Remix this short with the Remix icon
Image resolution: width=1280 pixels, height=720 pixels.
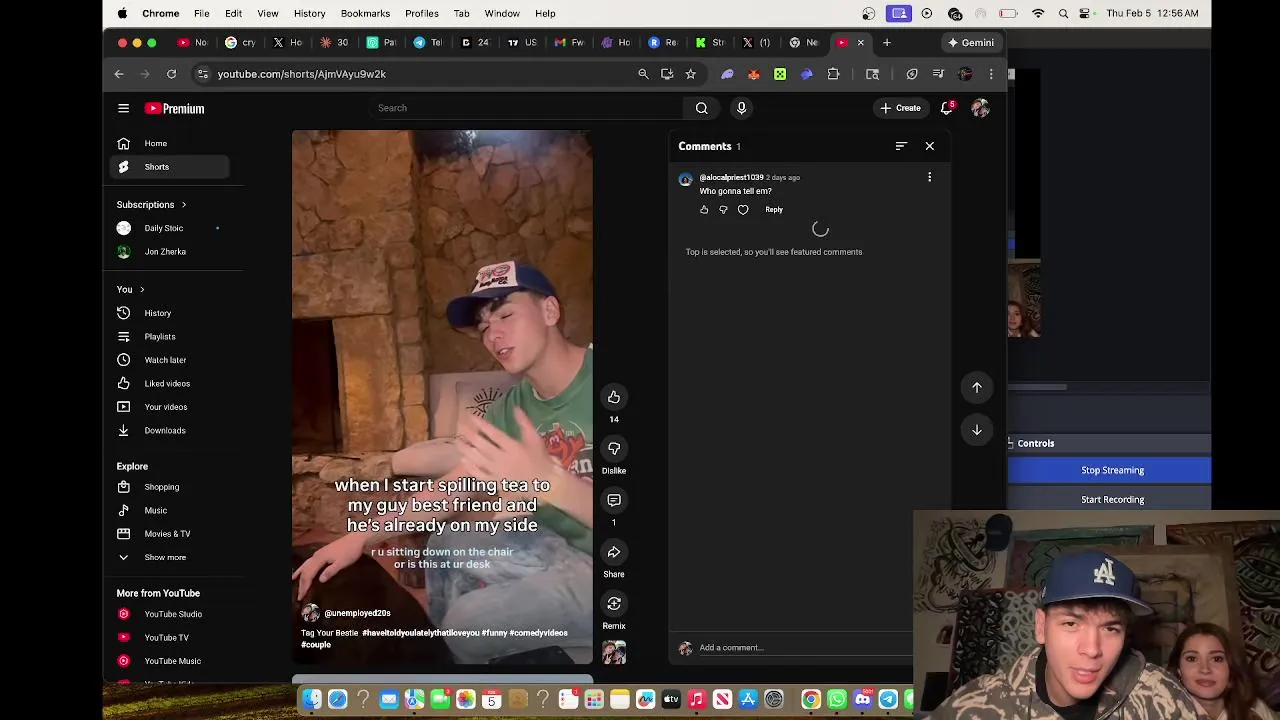point(614,604)
